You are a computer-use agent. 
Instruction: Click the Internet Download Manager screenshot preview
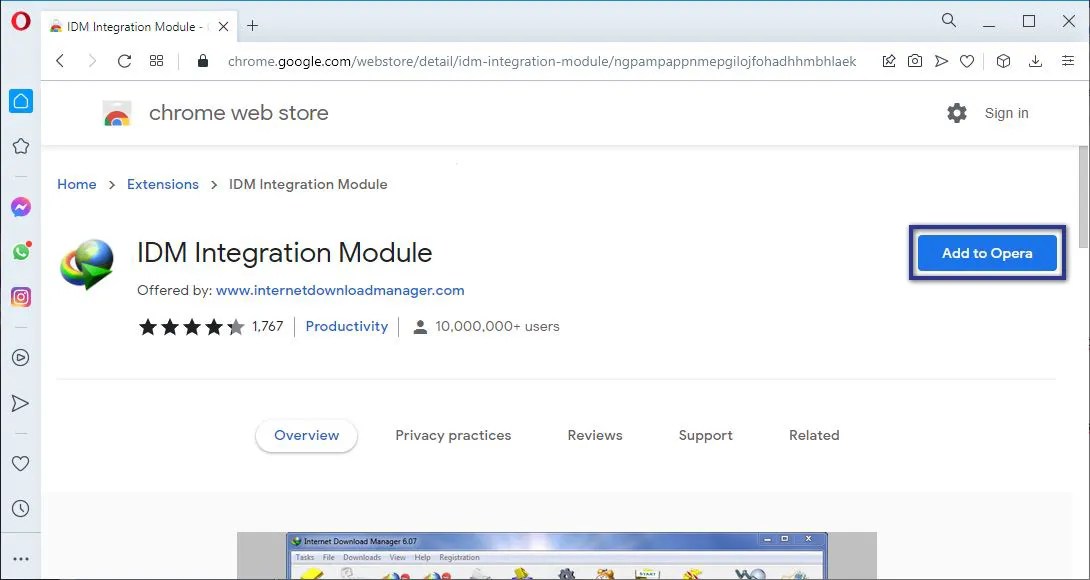pos(557,556)
